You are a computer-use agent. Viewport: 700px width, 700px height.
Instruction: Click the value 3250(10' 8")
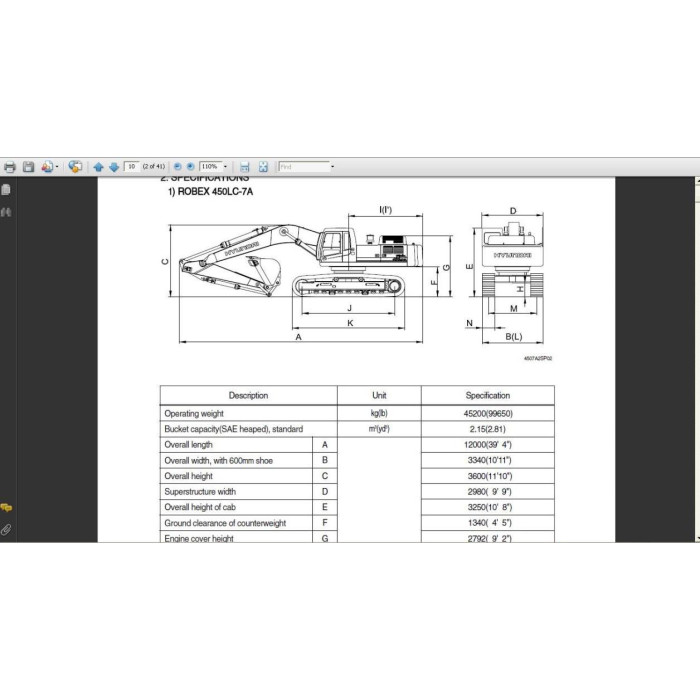pos(490,507)
